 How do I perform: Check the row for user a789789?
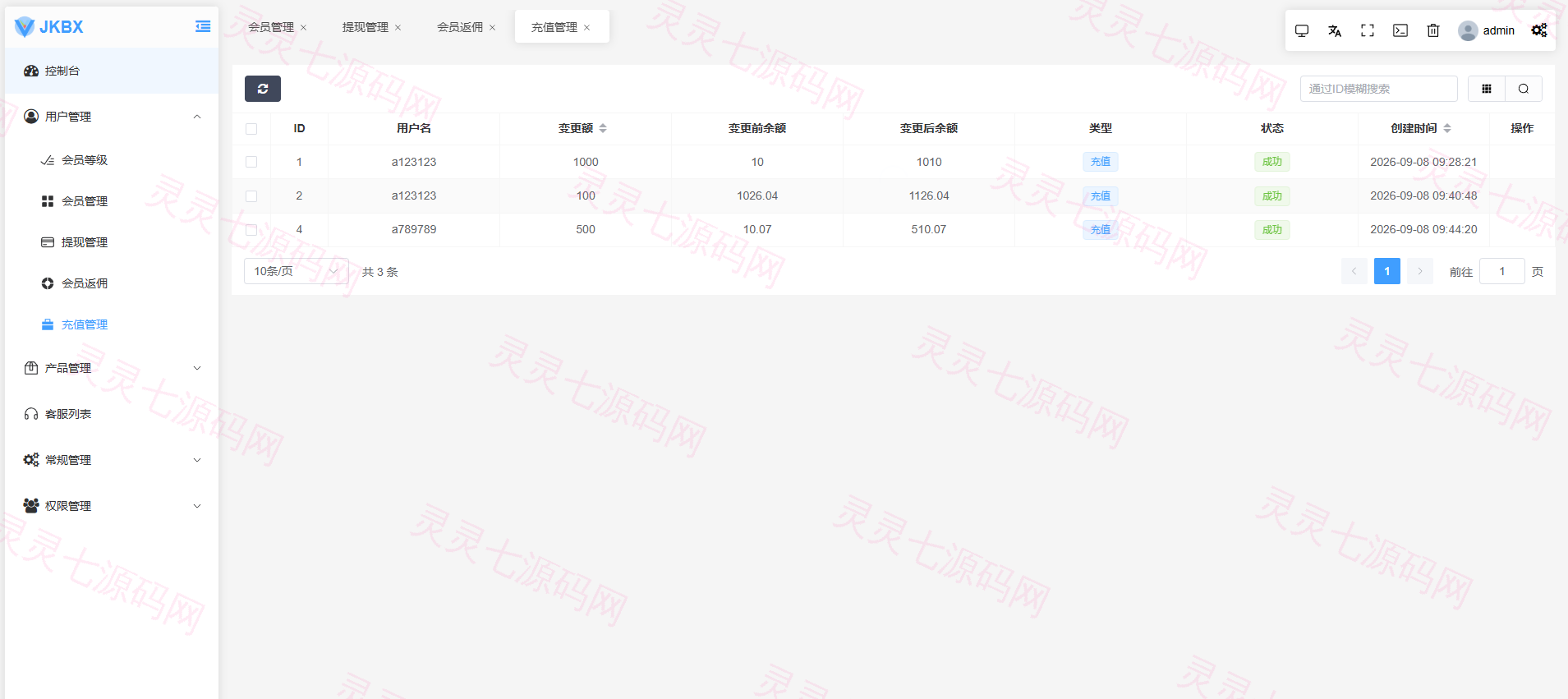[251, 230]
